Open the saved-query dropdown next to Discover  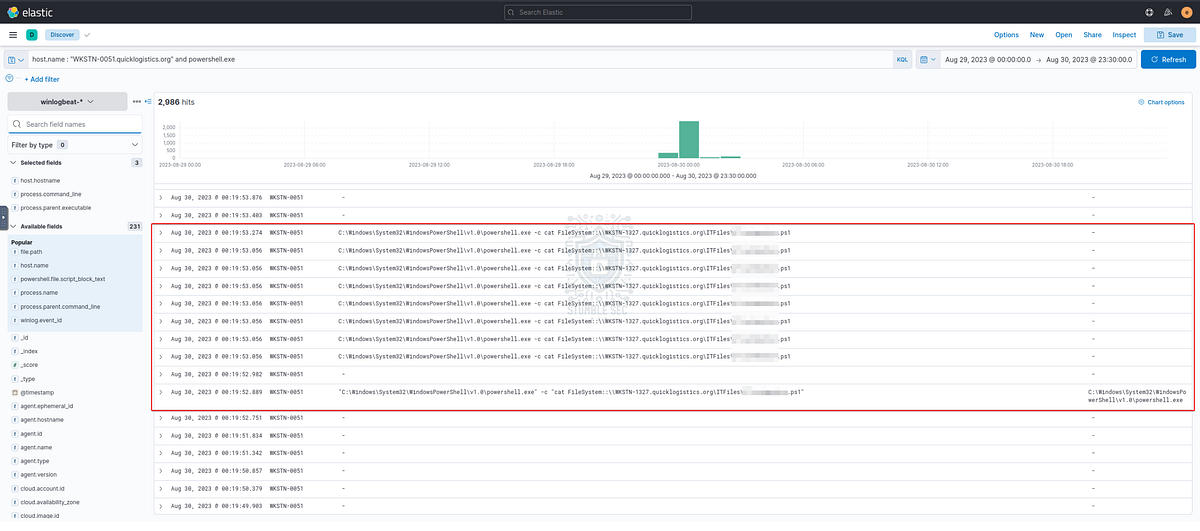(87, 34)
